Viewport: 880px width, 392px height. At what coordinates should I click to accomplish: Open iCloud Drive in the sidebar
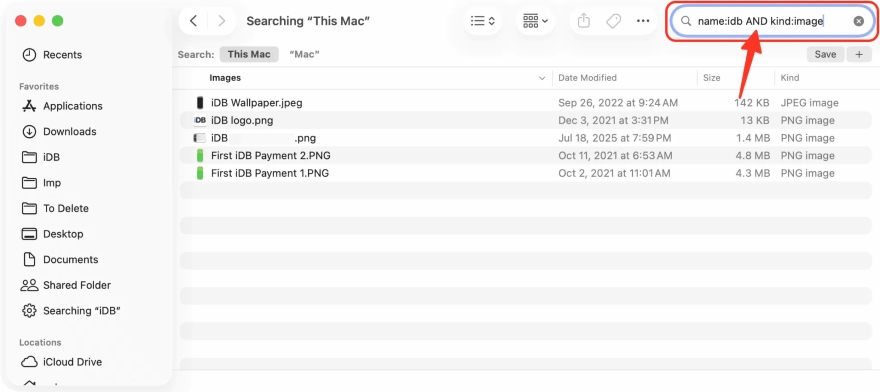pyautogui.click(x=72, y=362)
